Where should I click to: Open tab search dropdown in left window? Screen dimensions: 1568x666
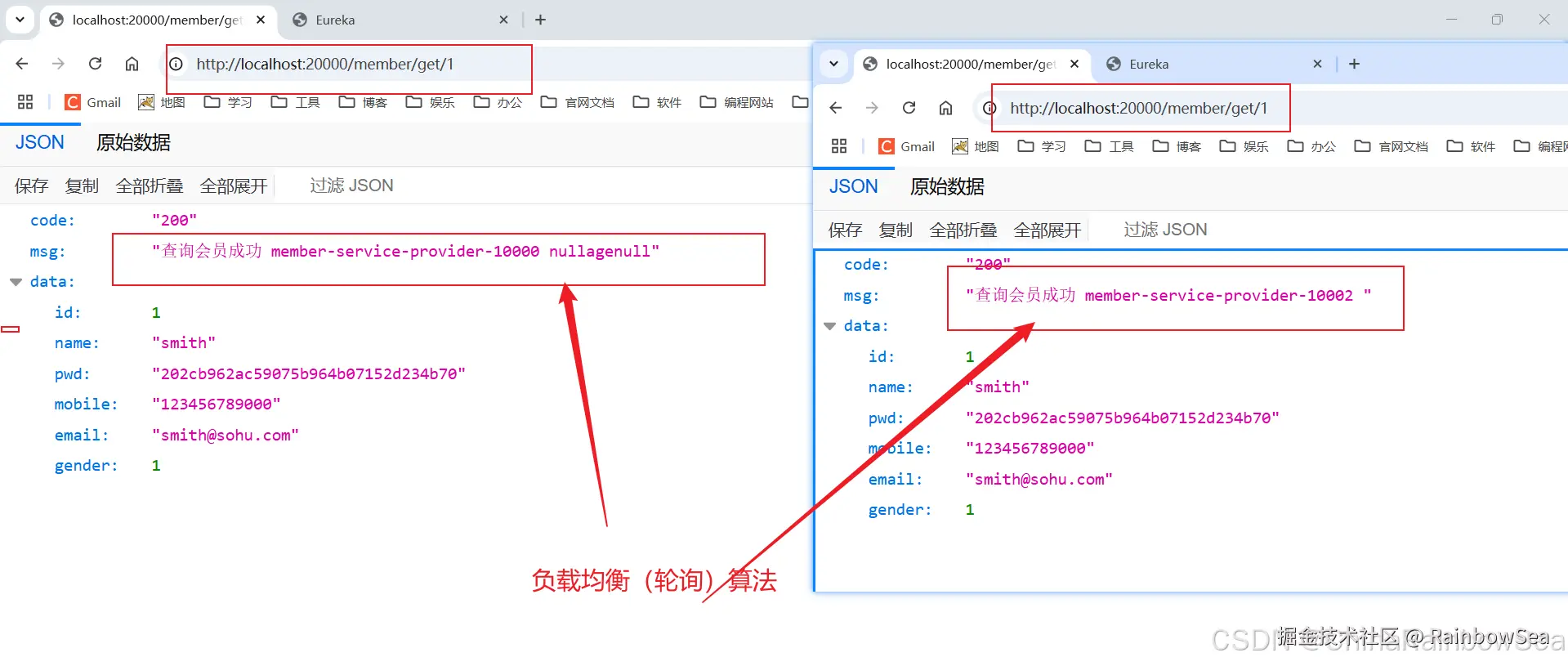click(x=20, y=19)
